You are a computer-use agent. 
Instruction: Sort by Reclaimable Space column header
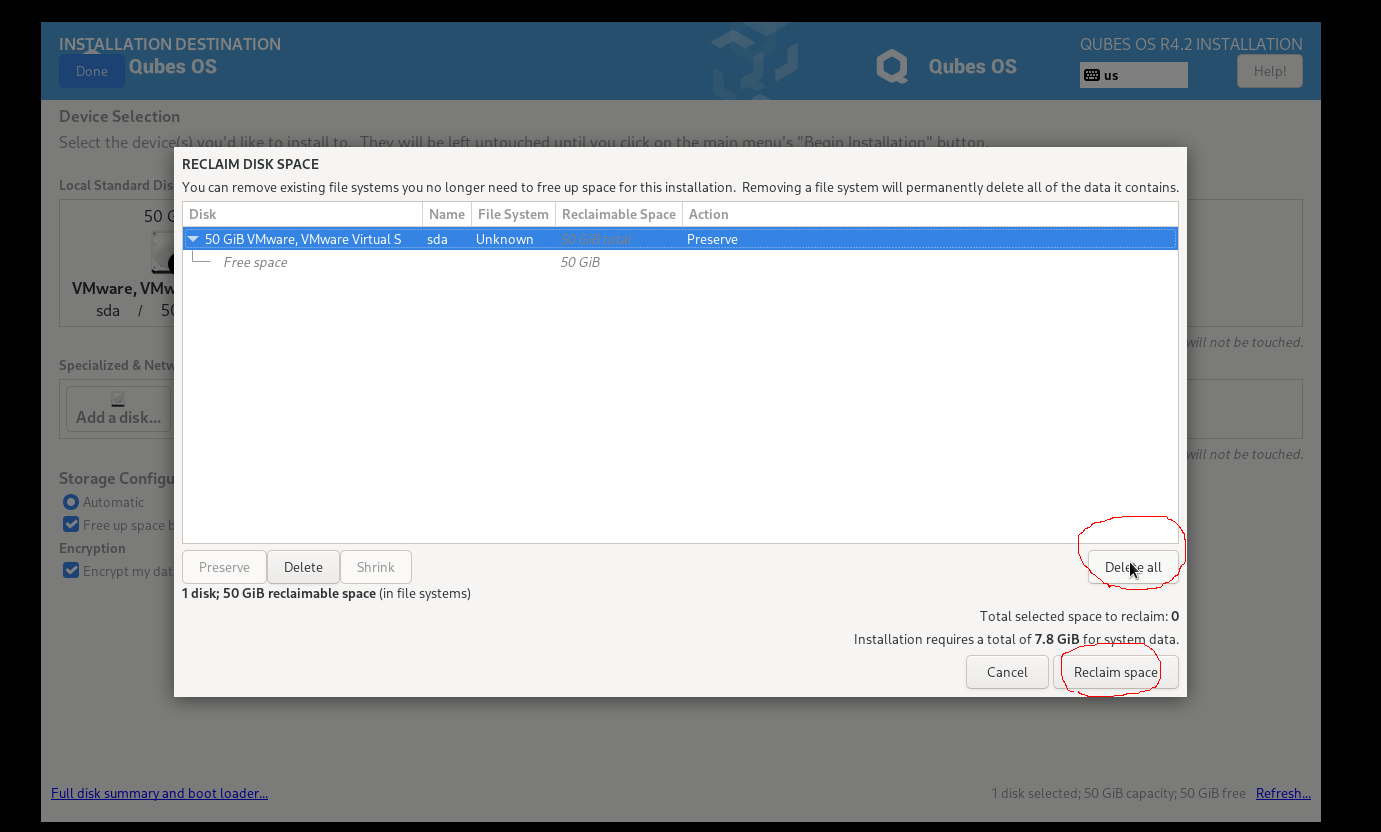point(619,214)
